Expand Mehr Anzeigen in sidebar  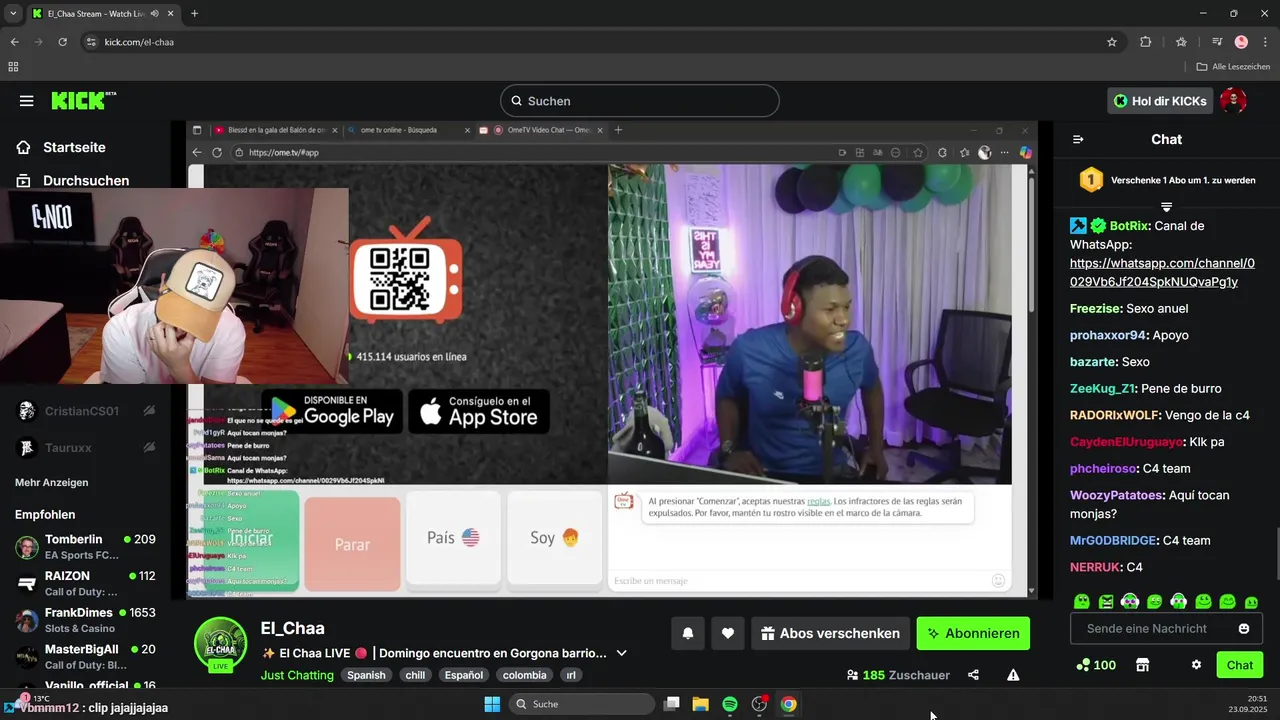pos(52,482)
